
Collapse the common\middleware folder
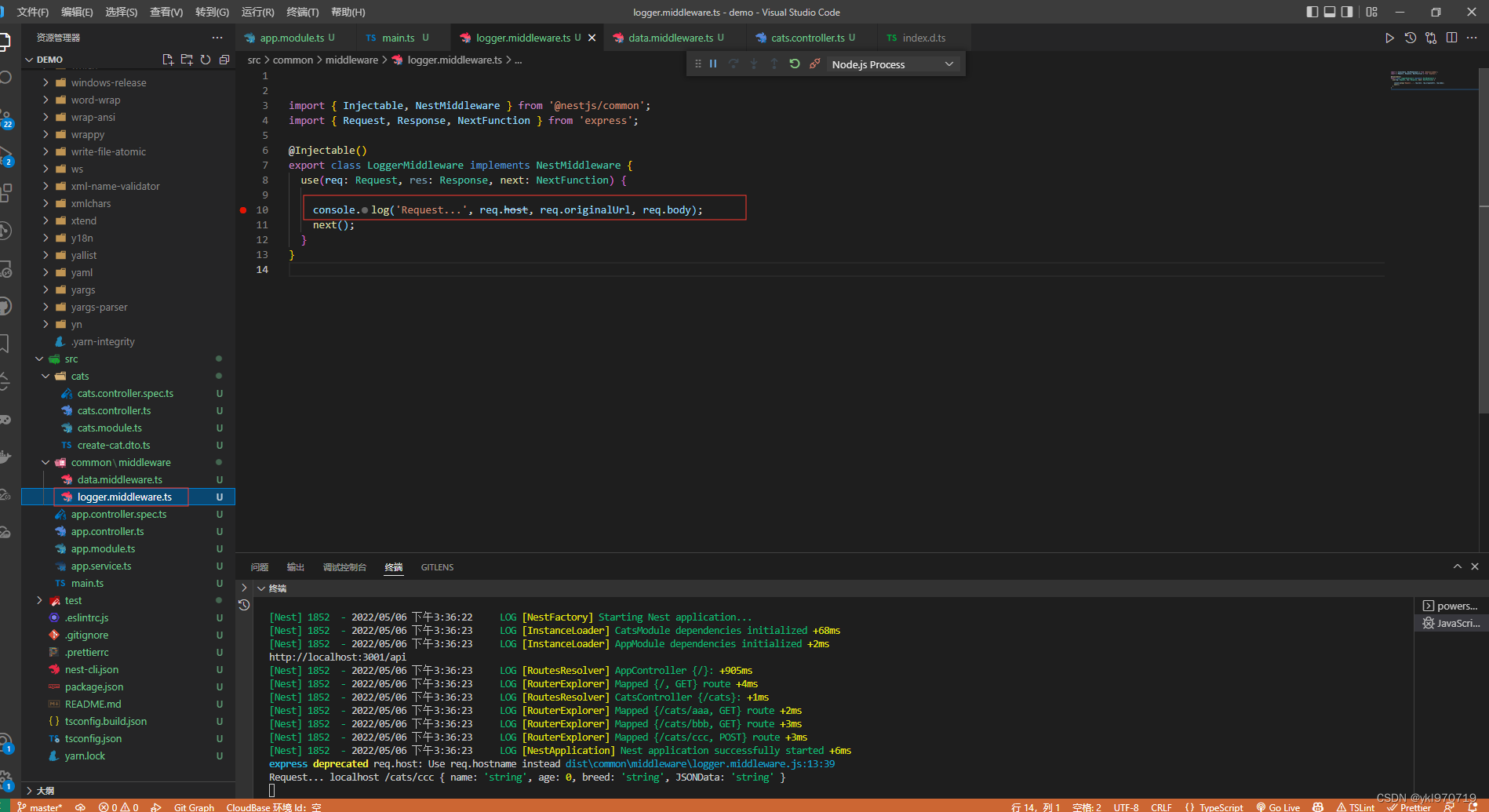pos(46,463)
